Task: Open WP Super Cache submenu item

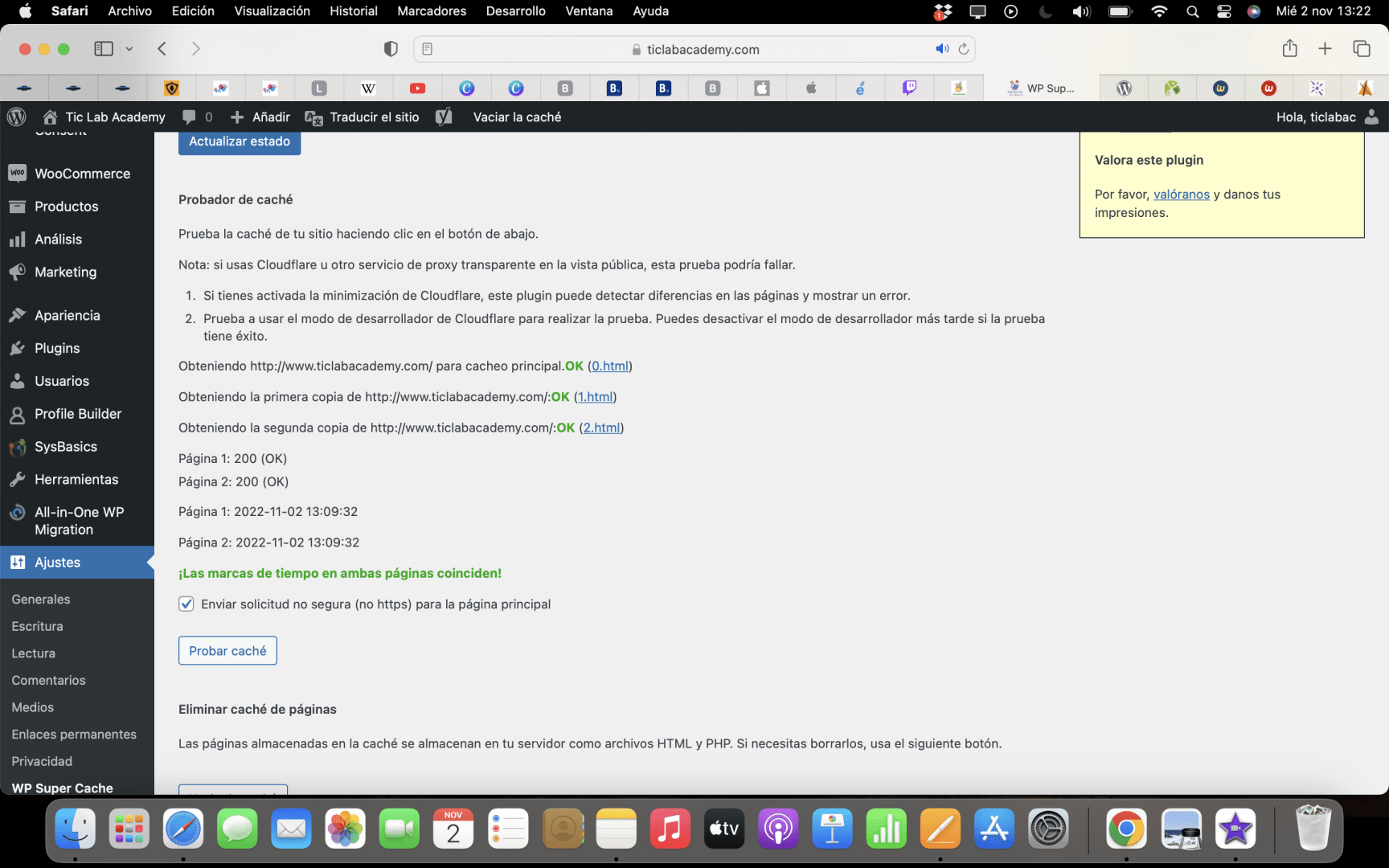Action: 63,788
